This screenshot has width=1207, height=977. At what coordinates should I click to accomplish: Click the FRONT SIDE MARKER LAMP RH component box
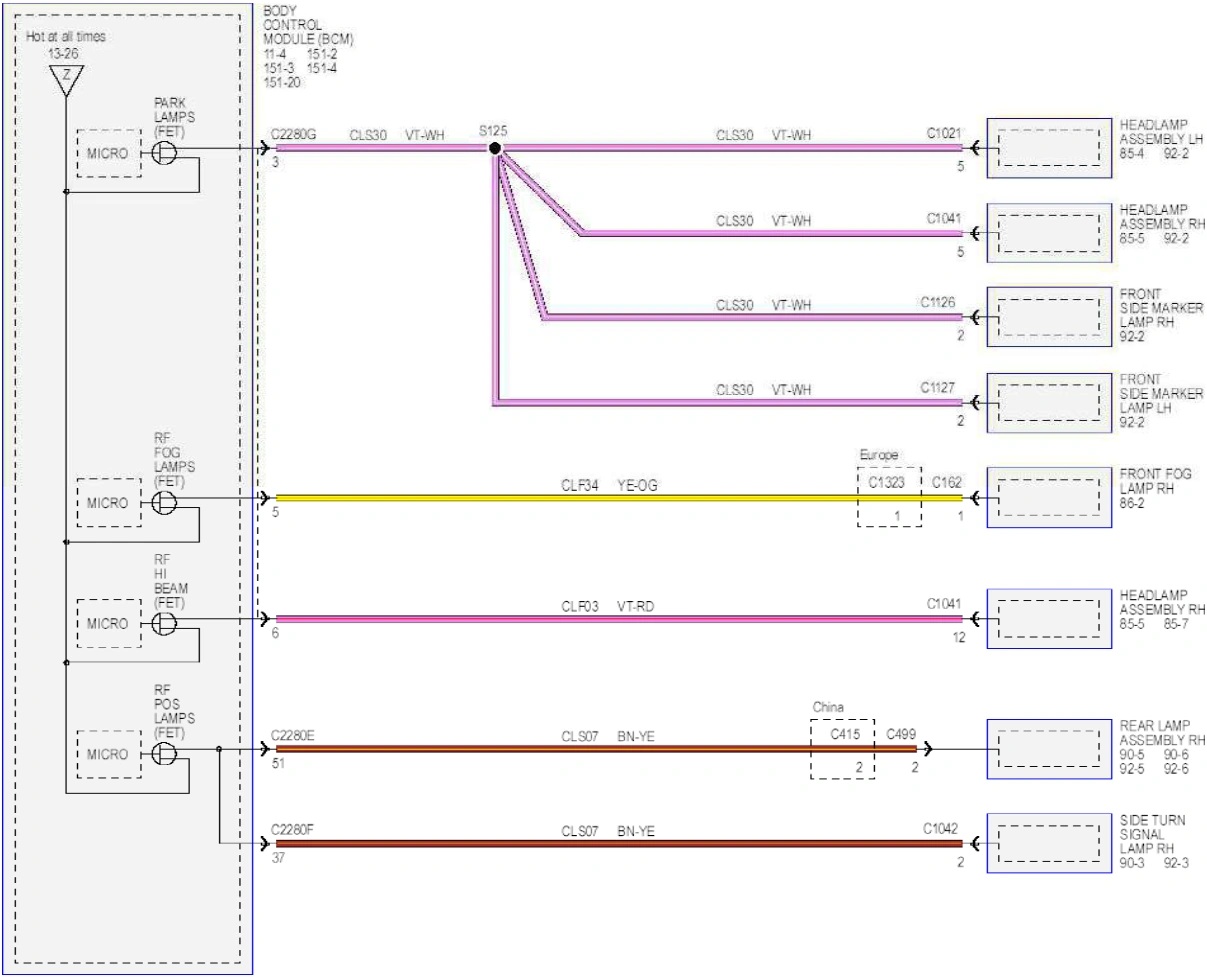click(1049, 317)
